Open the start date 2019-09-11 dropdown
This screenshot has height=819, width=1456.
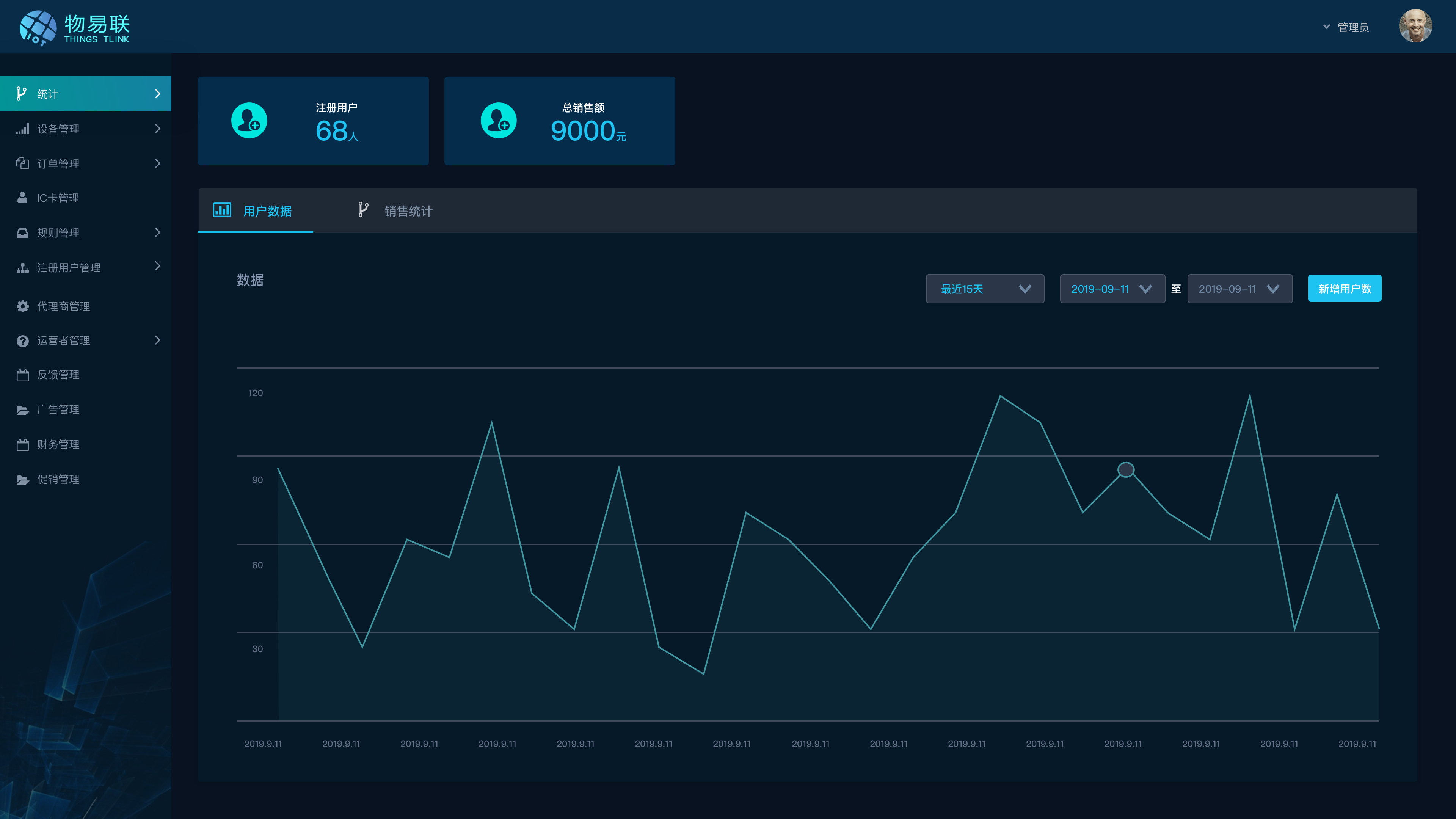click(1112, 289)
